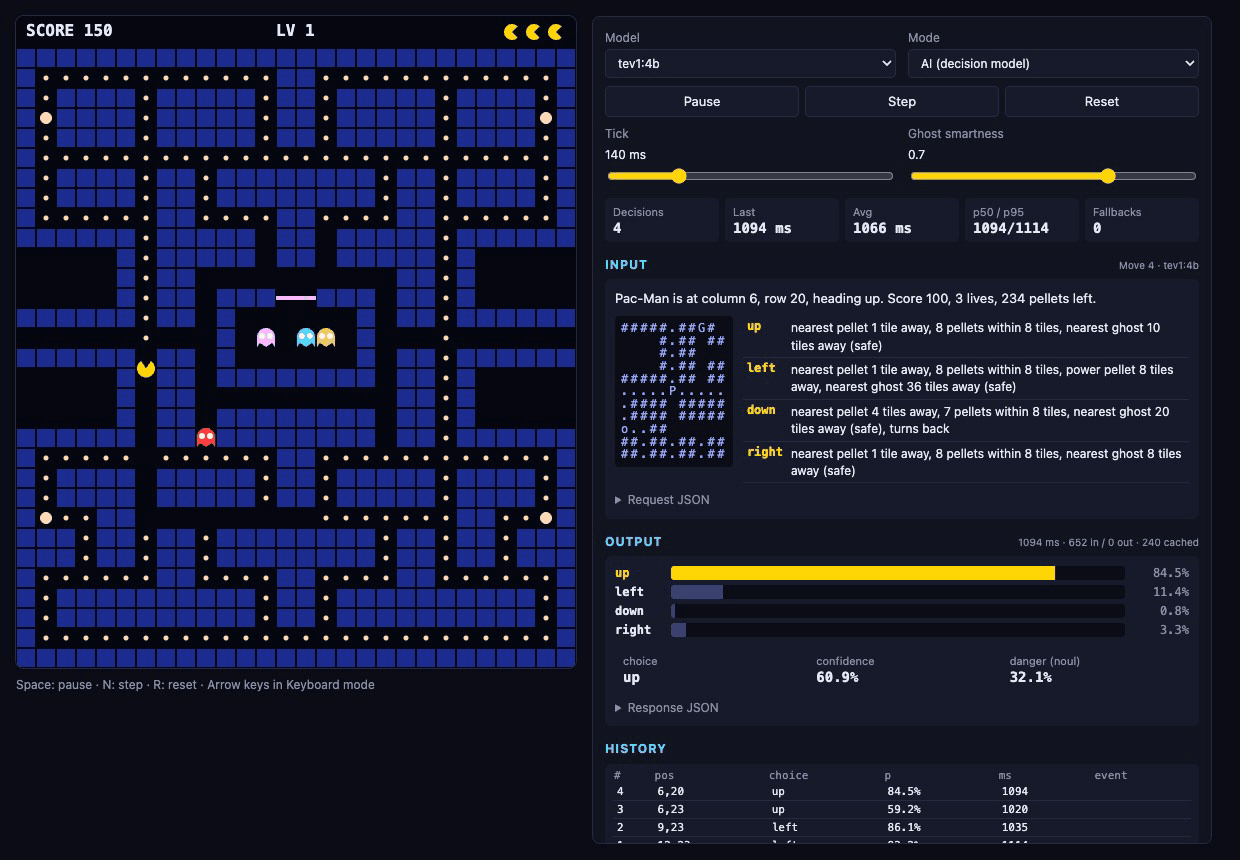
Task: Click the 'Move 4 · tev1:4b' label
Action: click(1158, 266)
